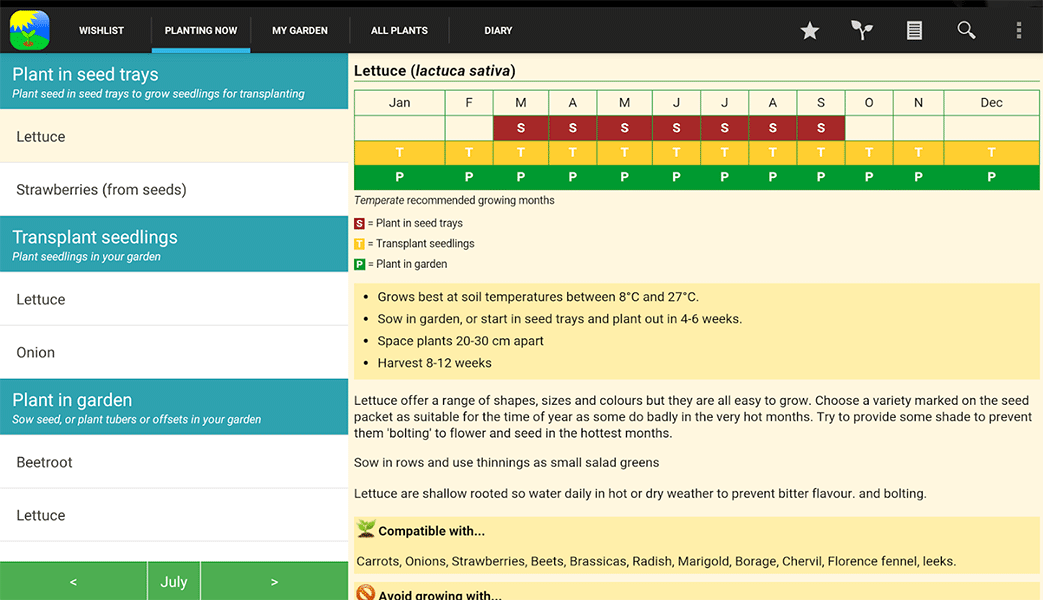Tap the star favorites icon

[809, 31]
